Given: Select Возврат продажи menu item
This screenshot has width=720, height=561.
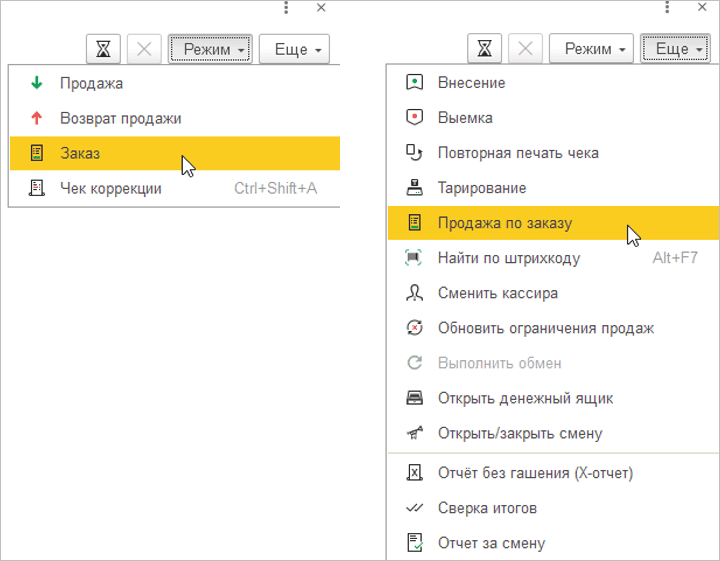Looking at the screenshot, I should tap(120, 118).
